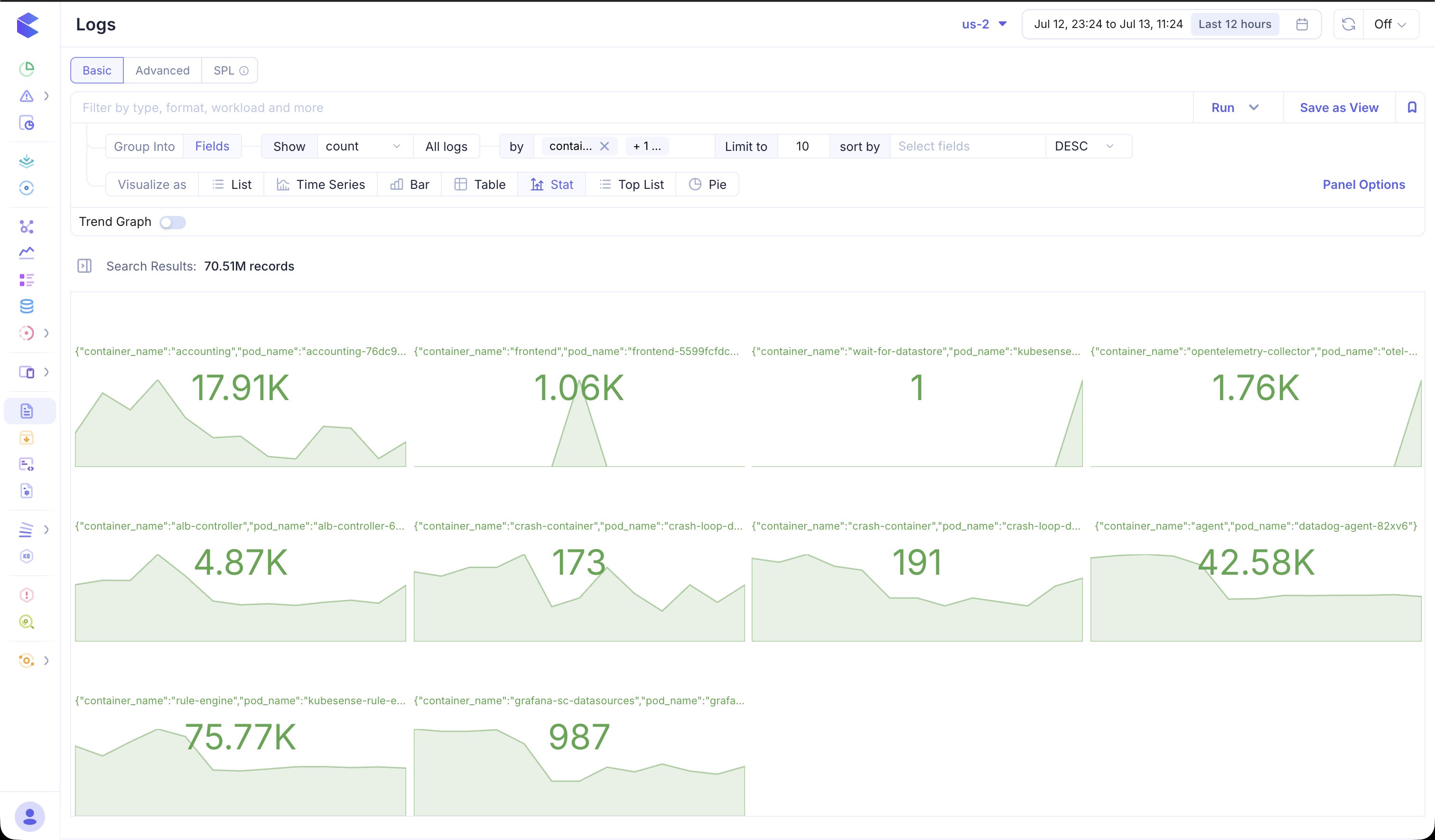Click the SPL info icon
The image size is (1435, 840).
[x=244, y=71]
